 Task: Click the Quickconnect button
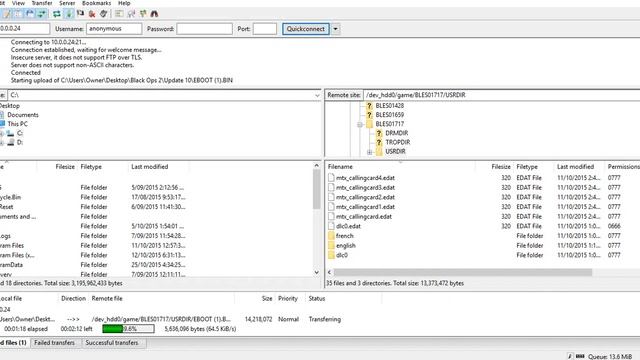[306, 29]
